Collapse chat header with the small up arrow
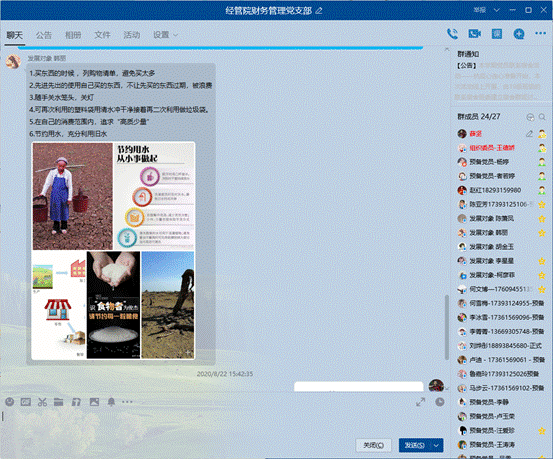This screenshot has width=553, height=459. pos(447,49)
